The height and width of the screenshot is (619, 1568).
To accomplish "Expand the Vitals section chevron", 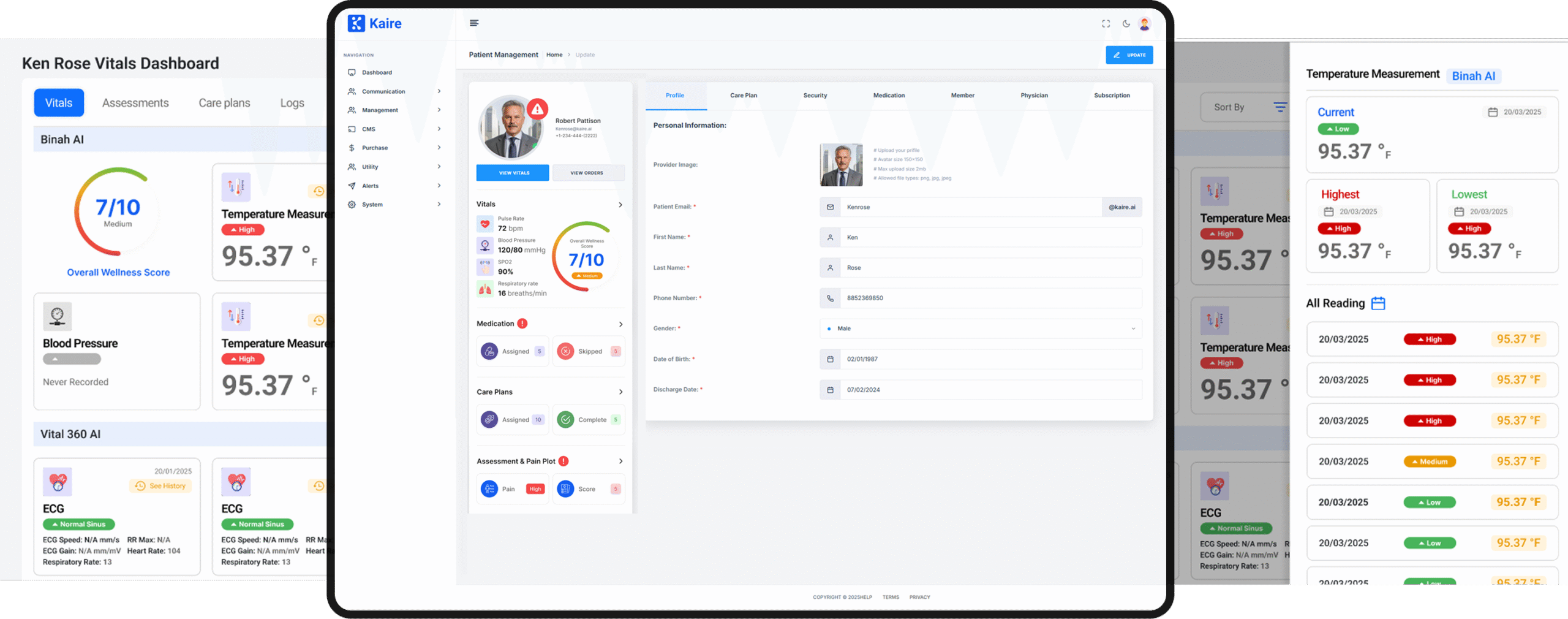I will 620,205.
